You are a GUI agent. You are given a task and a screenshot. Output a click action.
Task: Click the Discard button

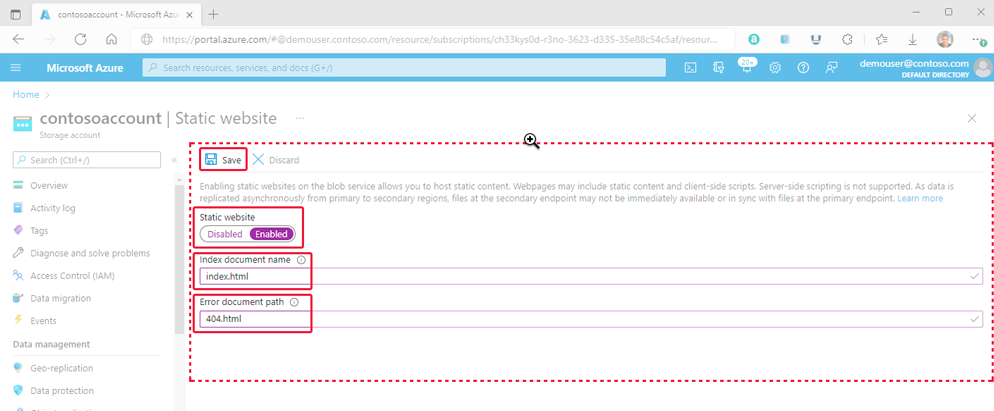tap(276, 160)
